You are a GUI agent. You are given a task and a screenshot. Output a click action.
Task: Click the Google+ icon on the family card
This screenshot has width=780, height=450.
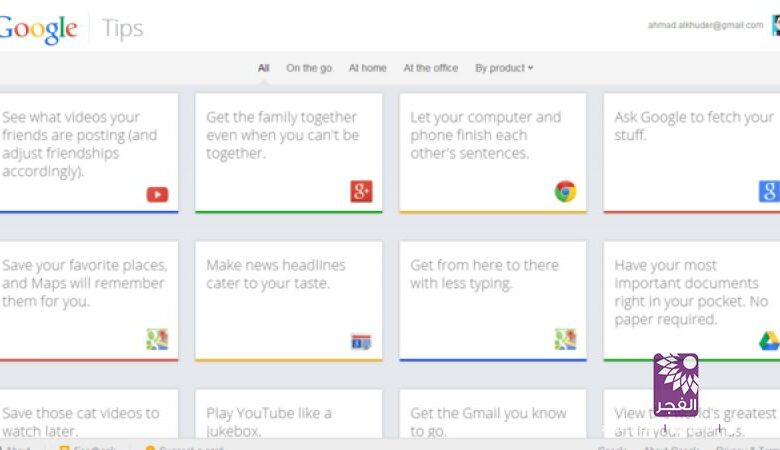click(361, 192)
